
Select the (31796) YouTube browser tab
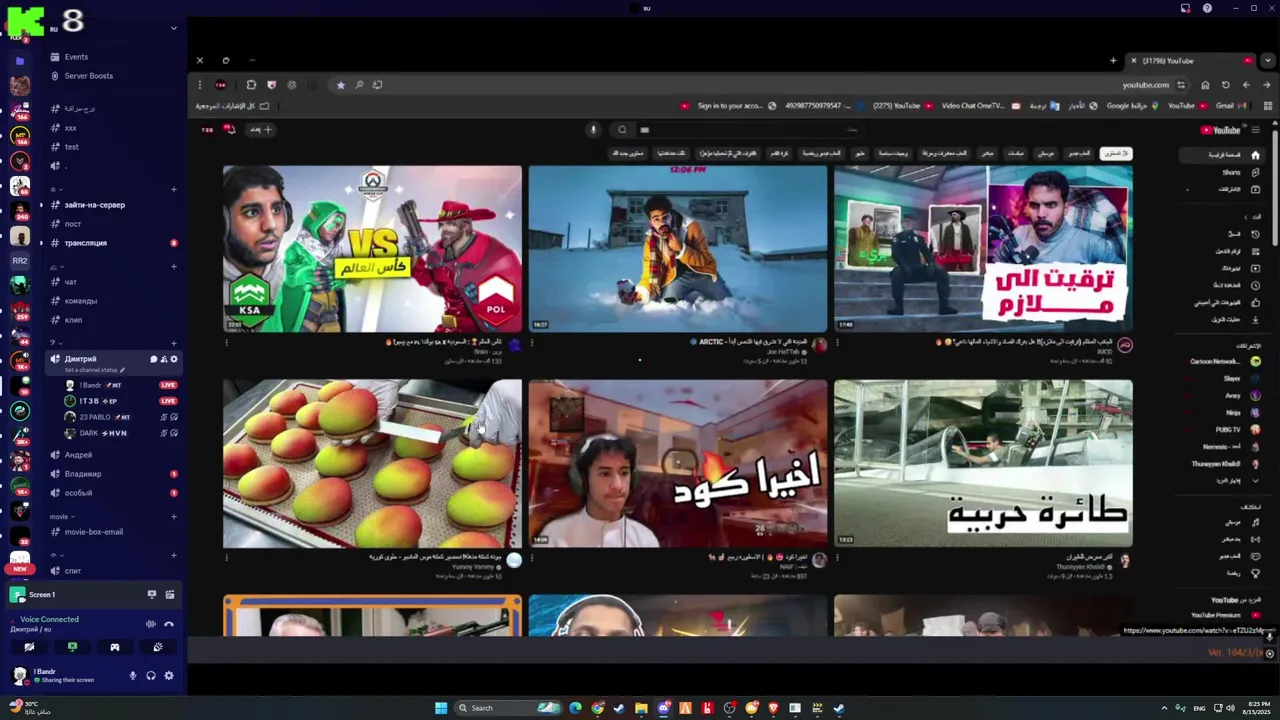(x=1190, y=60)
